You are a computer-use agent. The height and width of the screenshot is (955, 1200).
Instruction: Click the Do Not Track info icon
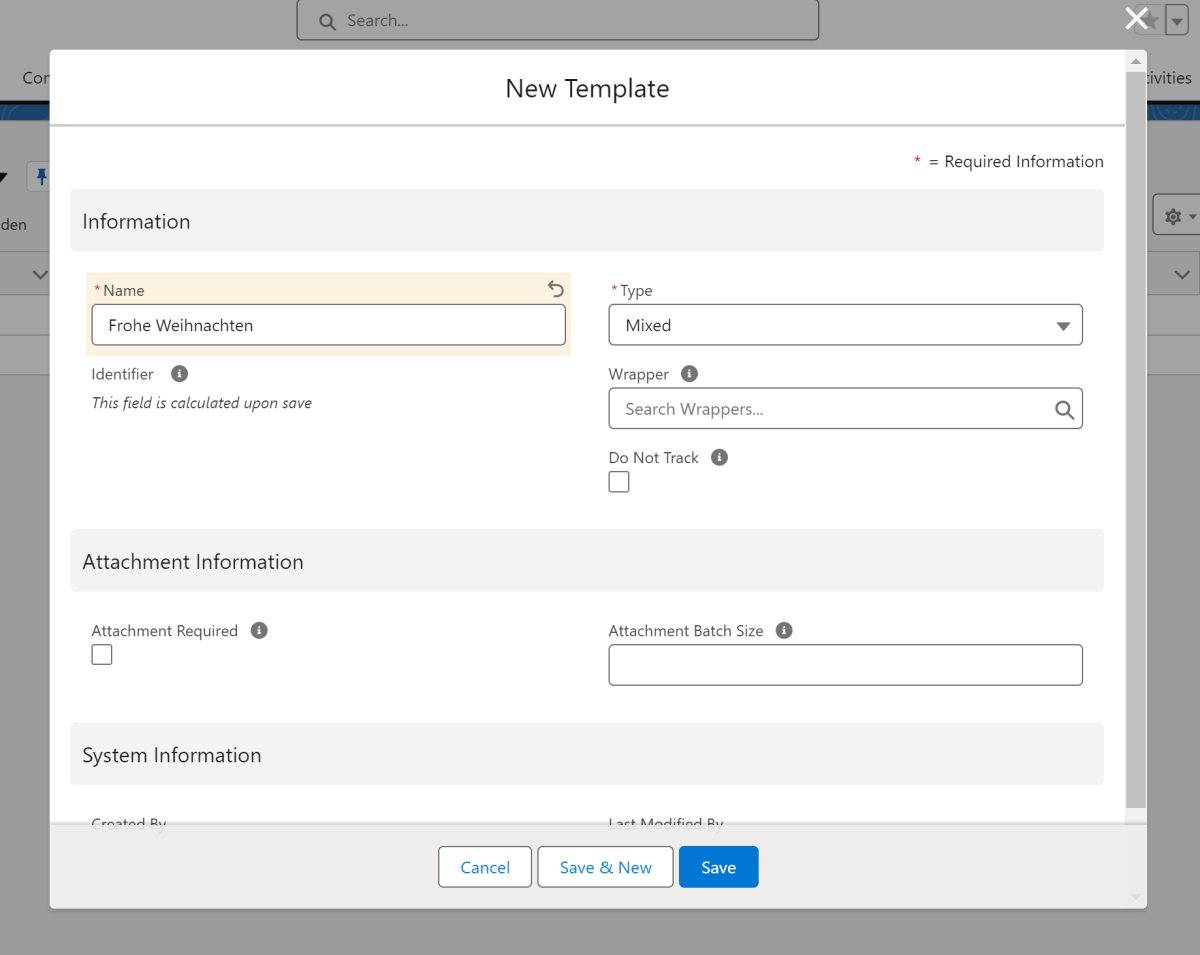click(719, 457)
